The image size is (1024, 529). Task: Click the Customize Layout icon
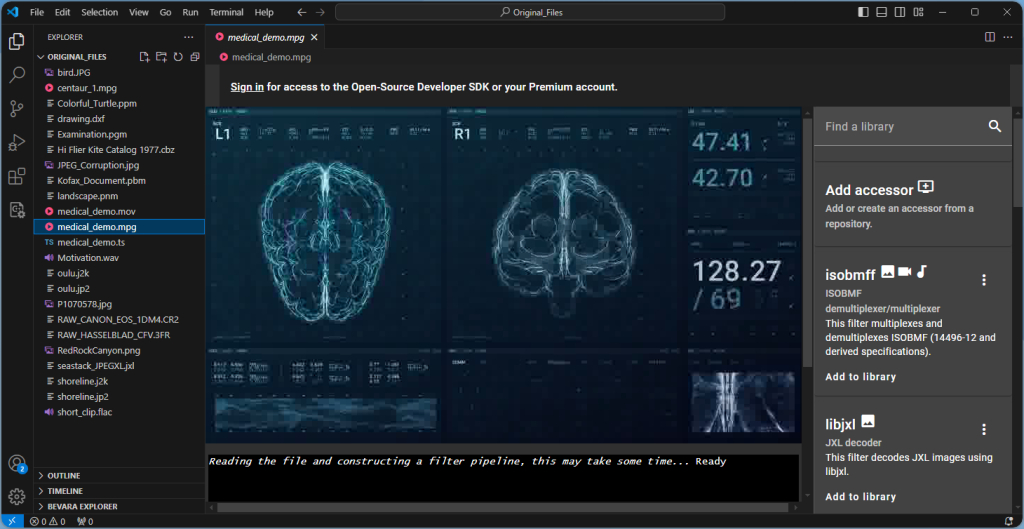pyautogui.click(x=918, y=12)
